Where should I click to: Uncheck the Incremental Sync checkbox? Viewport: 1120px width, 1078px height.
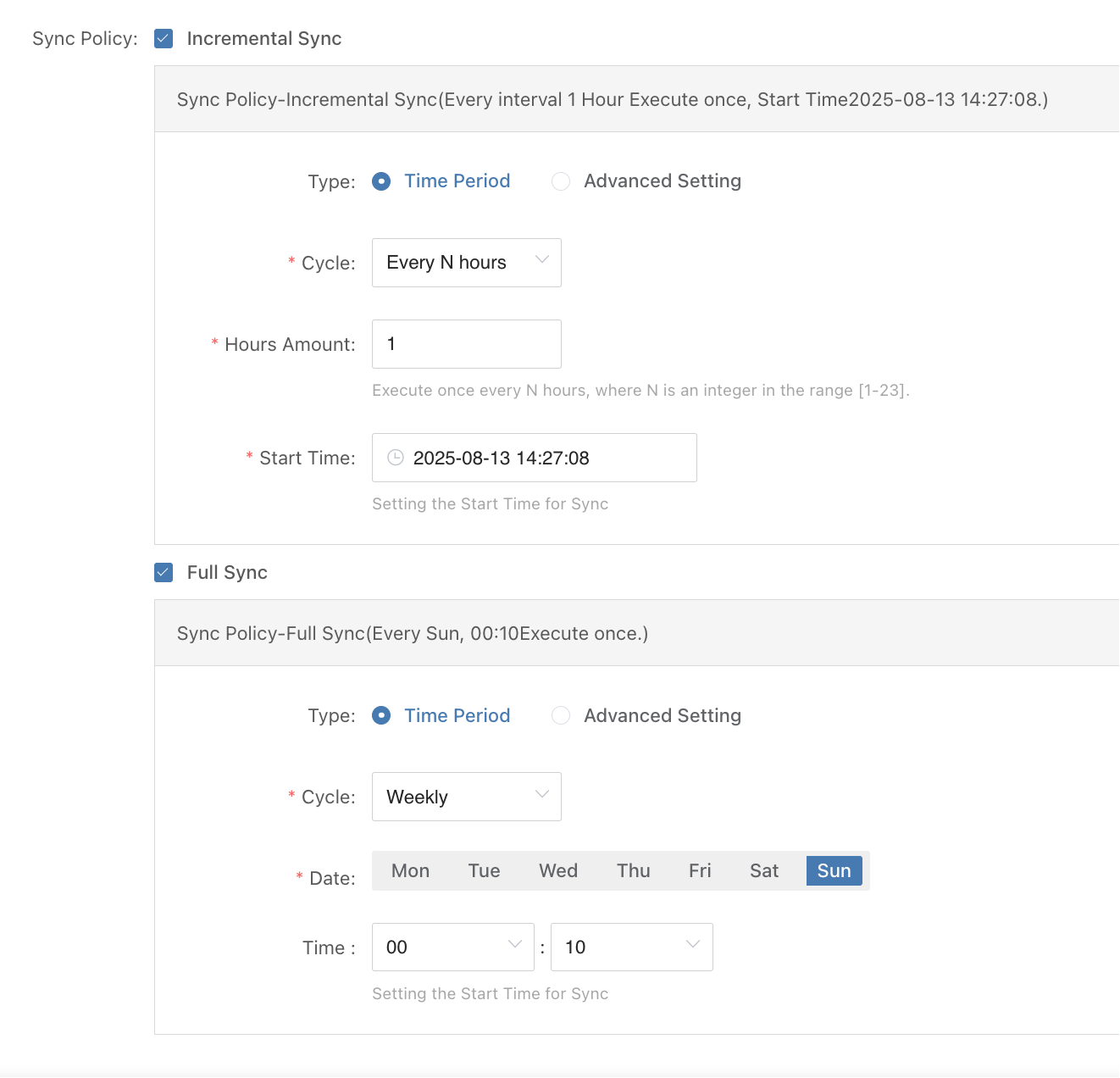coord(164,39)
